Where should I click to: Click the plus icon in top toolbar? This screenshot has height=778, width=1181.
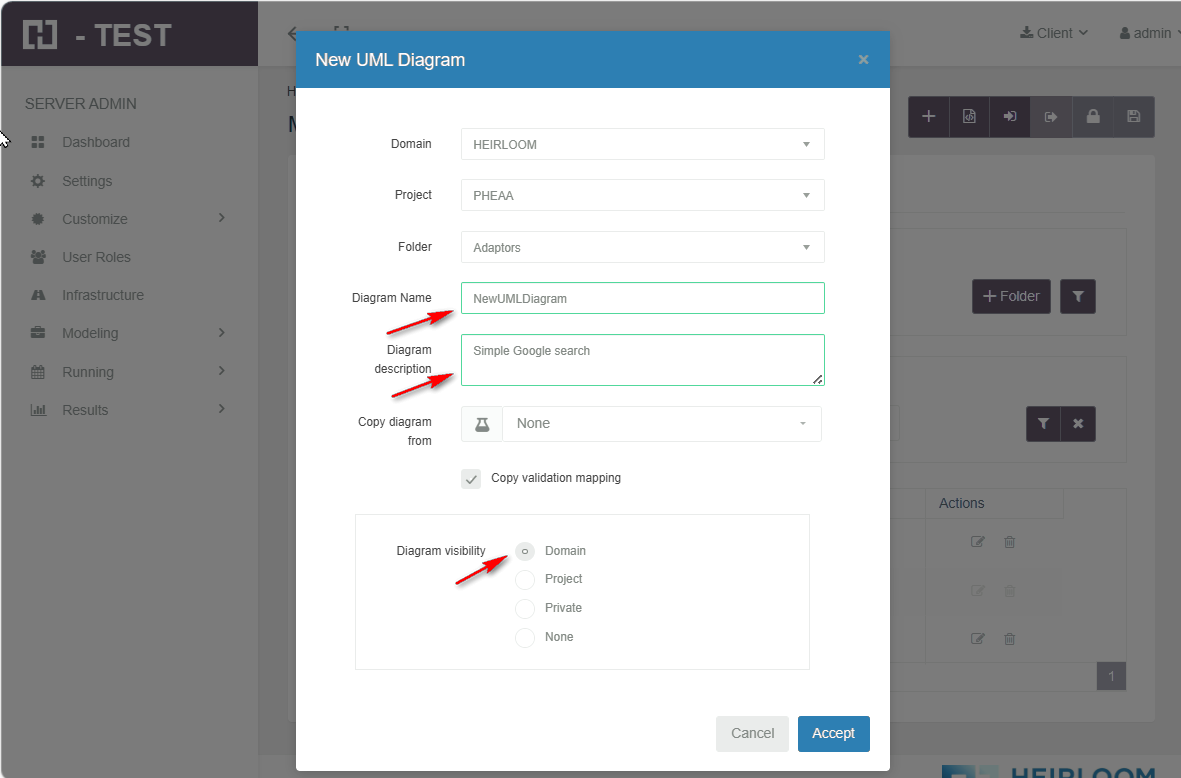coord(928,117)
